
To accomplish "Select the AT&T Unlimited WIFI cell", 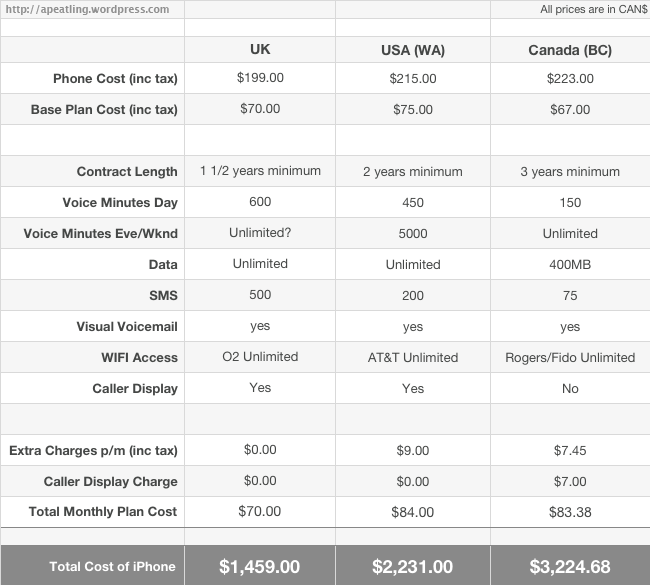I will pyautogui.click(x=412, y=358).
